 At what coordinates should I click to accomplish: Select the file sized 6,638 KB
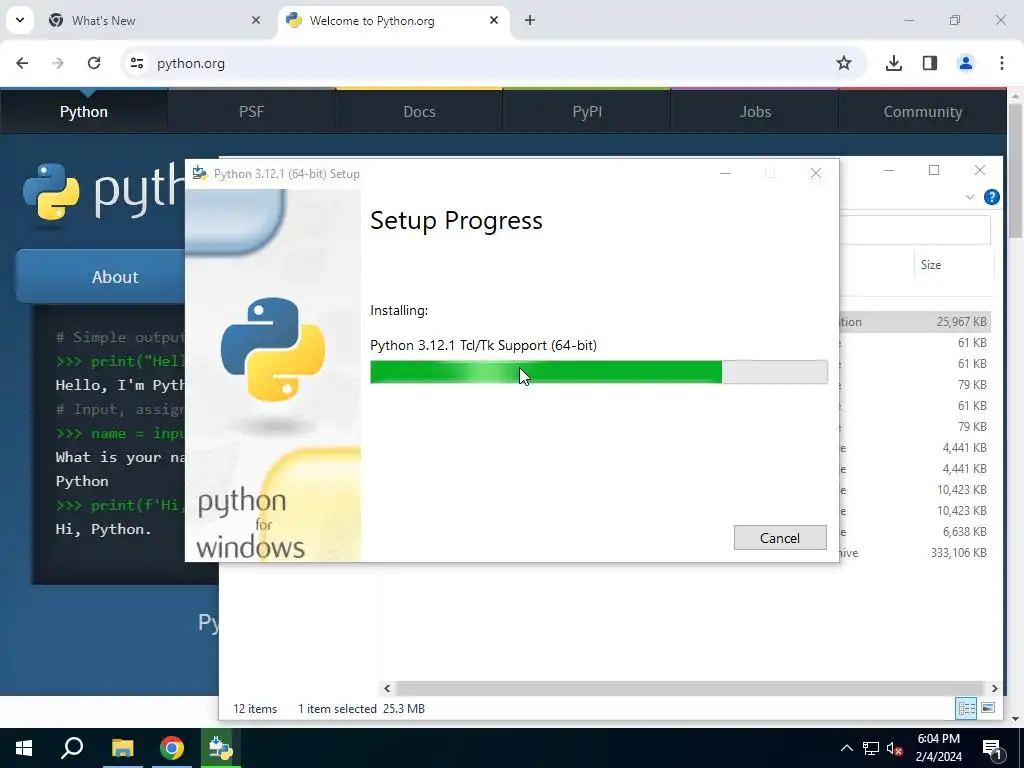[915, 532]
